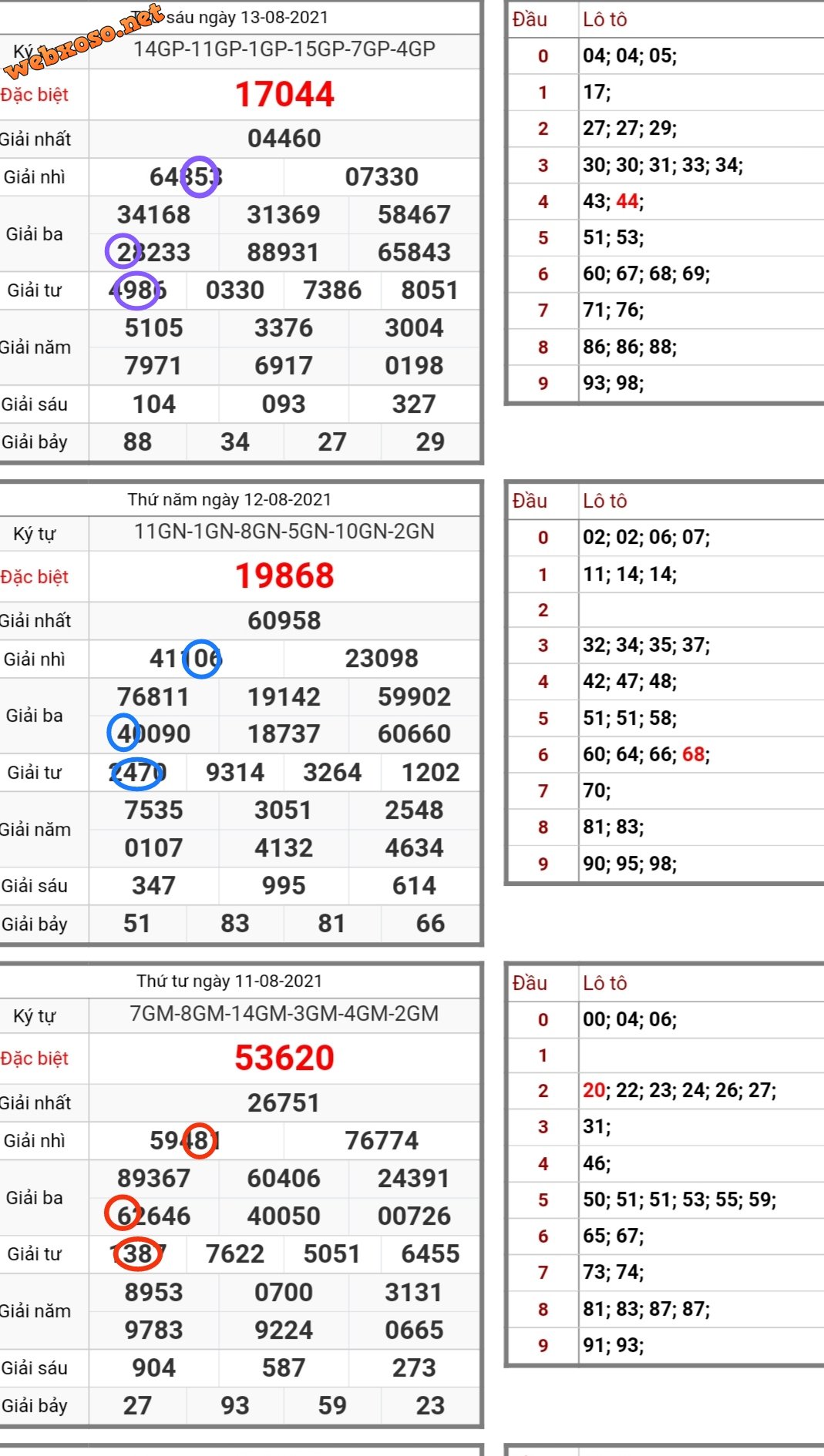Select third prize number 76811
Viewport: 824px width, 1456px height.
point(154,697)
